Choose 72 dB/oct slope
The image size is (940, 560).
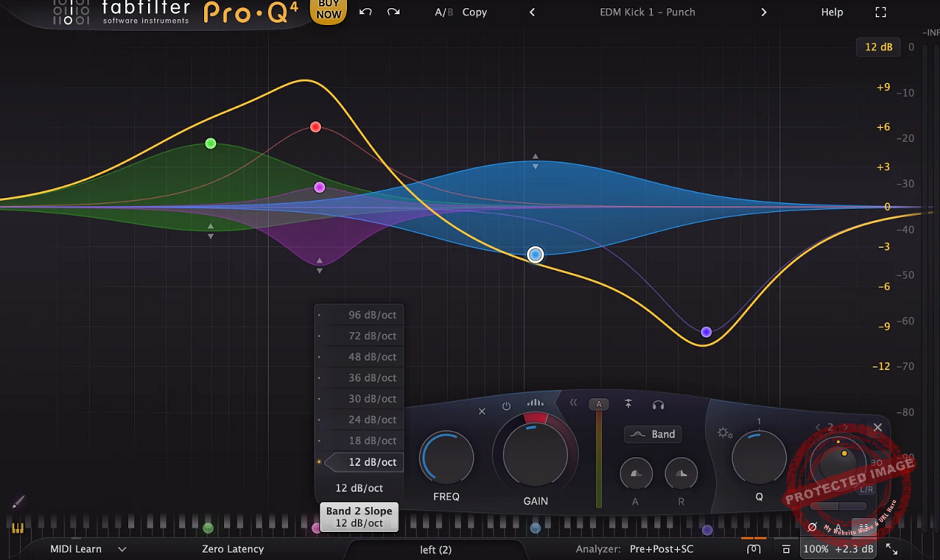(359, 336)
